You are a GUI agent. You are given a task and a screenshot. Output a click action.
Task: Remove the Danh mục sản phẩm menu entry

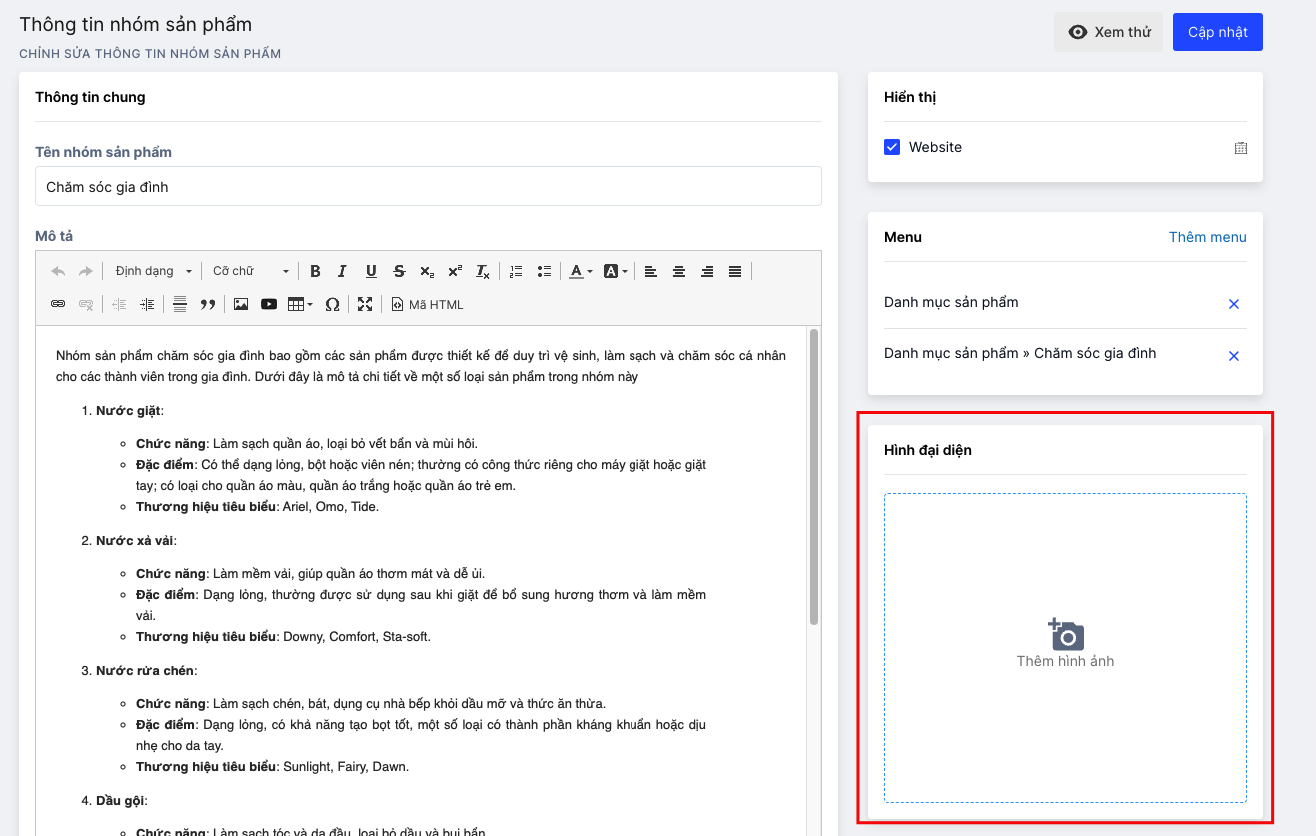tap(1233, 304)
